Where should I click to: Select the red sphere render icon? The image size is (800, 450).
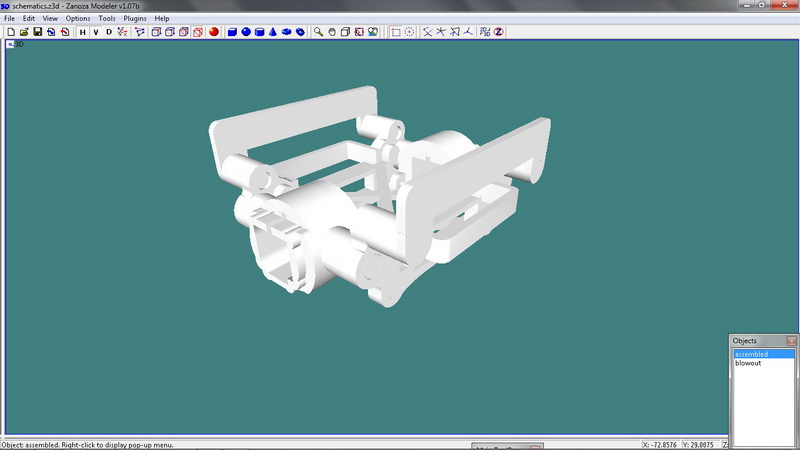[x=214, y=32]
